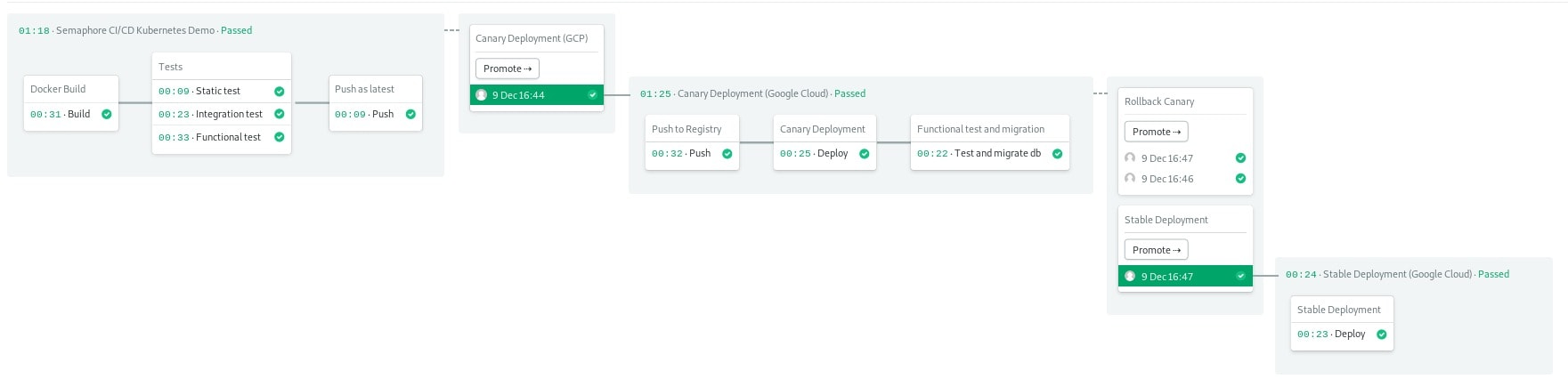This screenshot has height=387, width=1568.
Task: Open the Build job in Docker Build
Action: (x=78, y=115)
